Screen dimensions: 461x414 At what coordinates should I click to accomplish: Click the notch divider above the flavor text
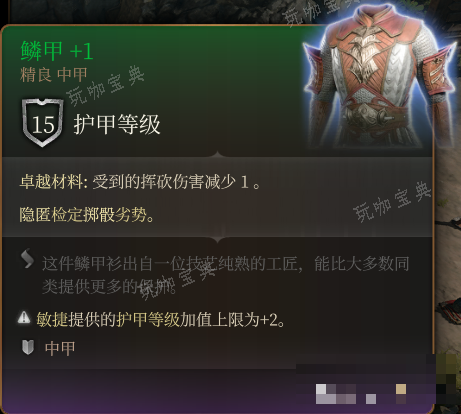pyautogui.click(x=217, y=239)
